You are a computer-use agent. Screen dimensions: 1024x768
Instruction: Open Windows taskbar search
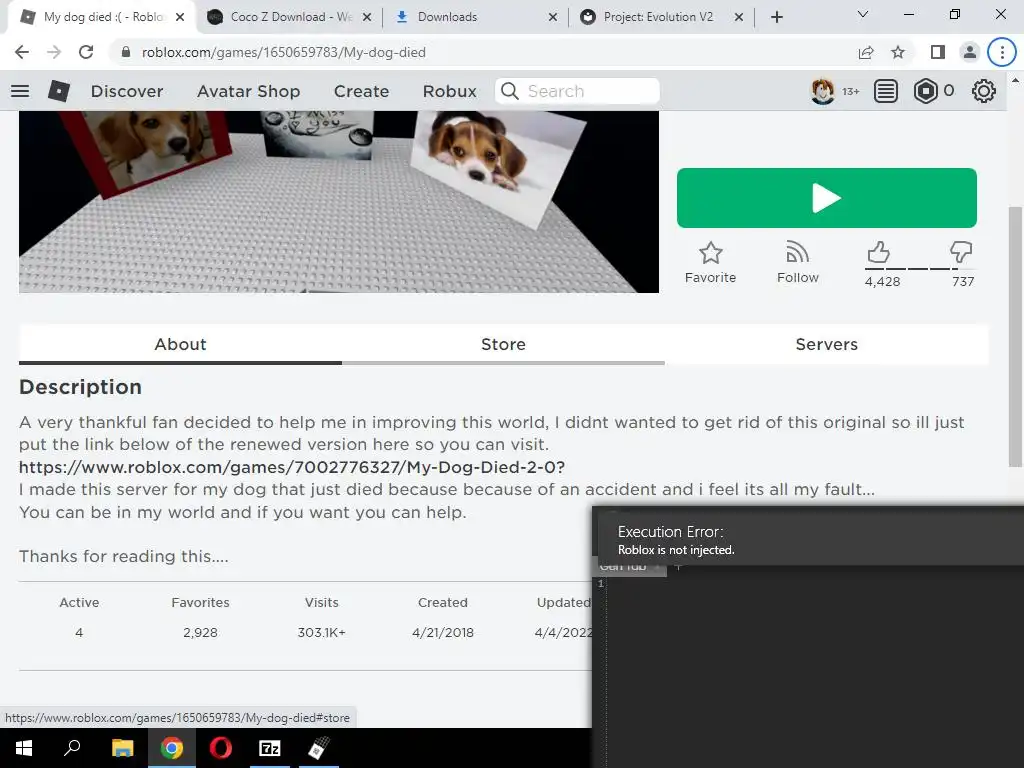[x=72, y=748]
